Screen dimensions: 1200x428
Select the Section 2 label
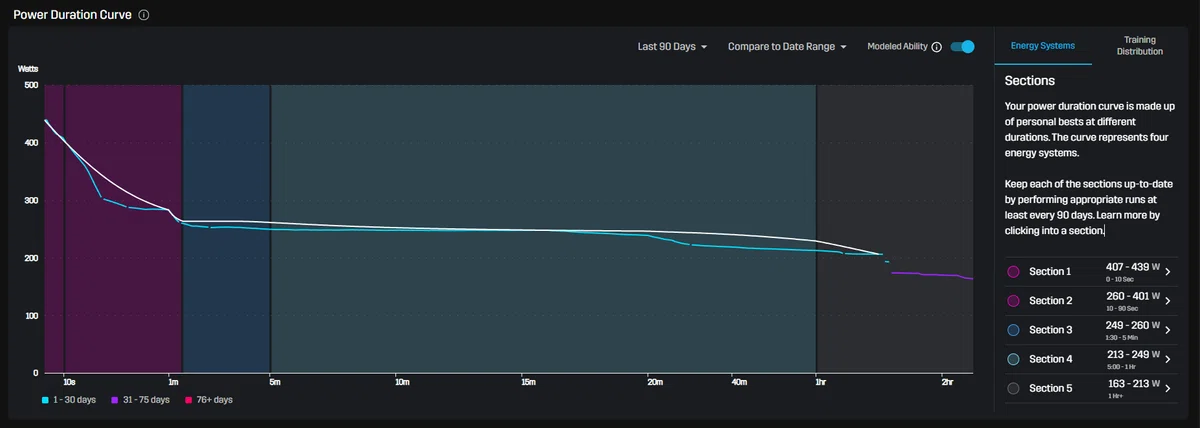coord(1050,301)
